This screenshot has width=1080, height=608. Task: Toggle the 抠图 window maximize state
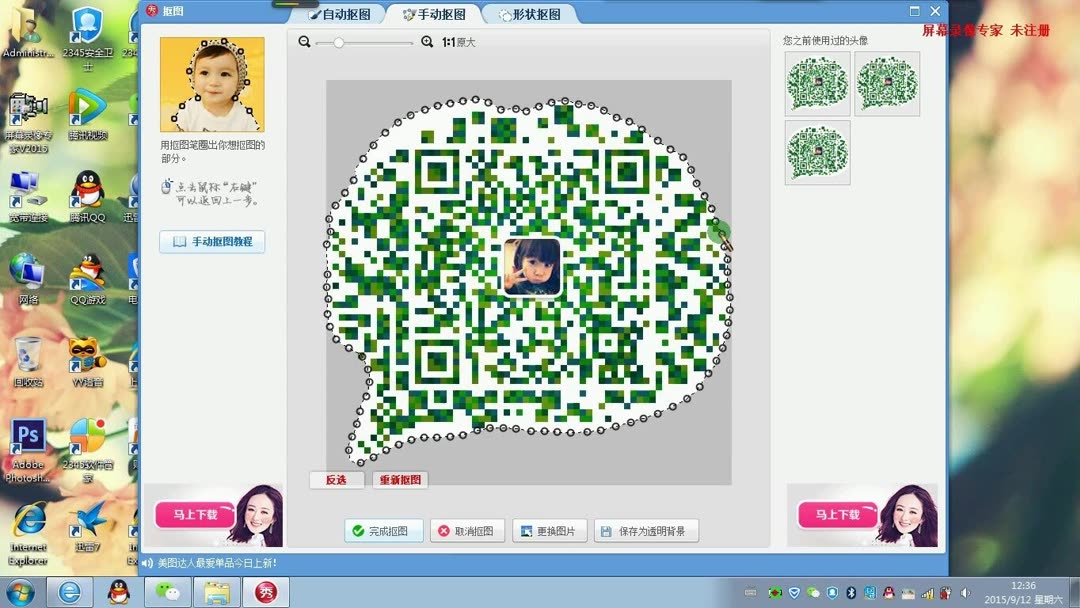(x=913, y=10)
